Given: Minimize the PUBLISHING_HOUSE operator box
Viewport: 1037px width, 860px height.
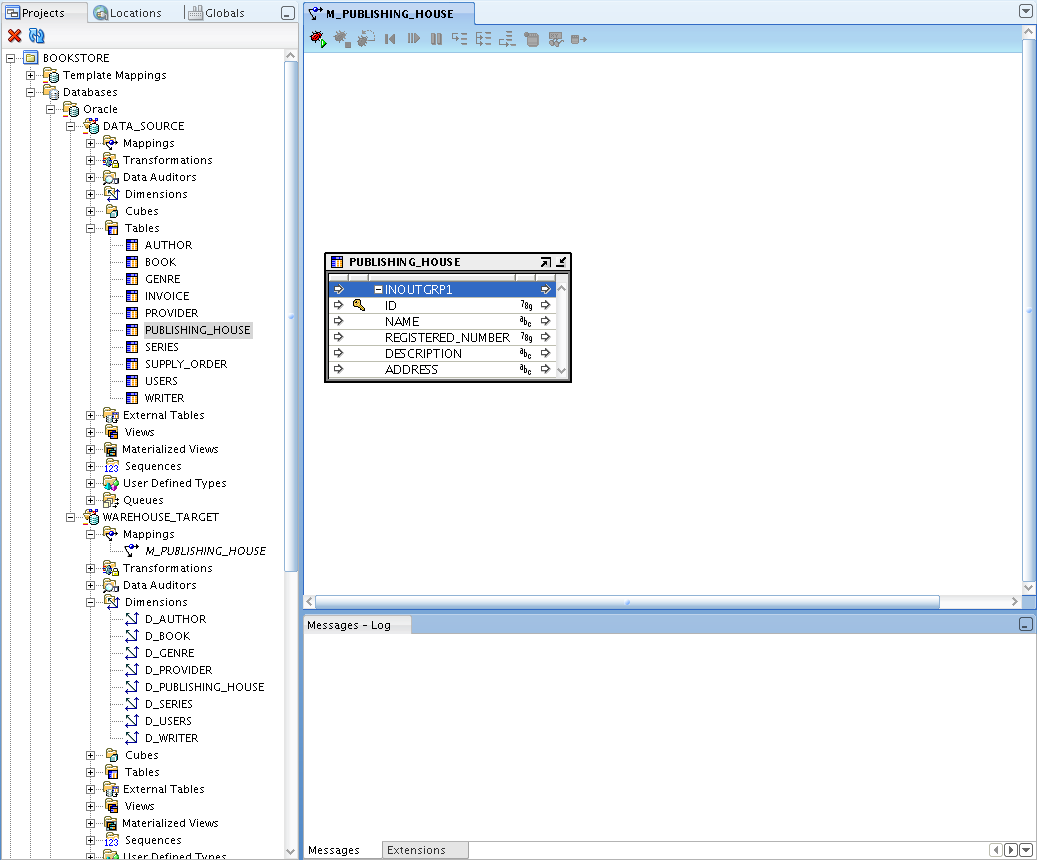Looking at the screenshot, I should (561, 262).
